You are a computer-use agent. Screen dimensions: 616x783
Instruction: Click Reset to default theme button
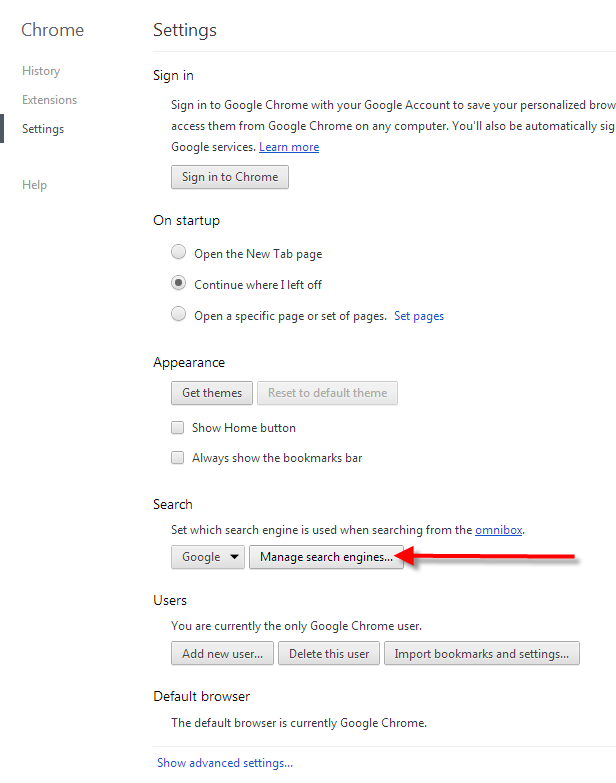point(327,393)
